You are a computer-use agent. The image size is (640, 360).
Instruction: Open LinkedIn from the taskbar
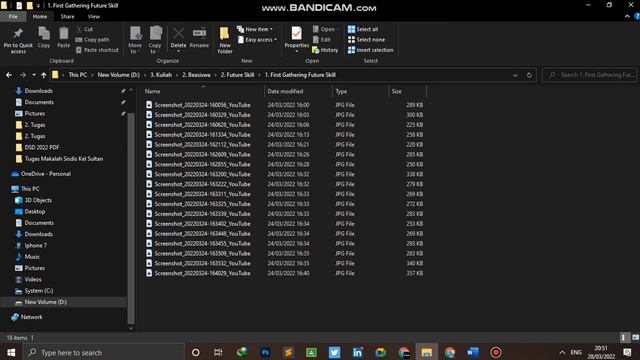click(358, 352)
